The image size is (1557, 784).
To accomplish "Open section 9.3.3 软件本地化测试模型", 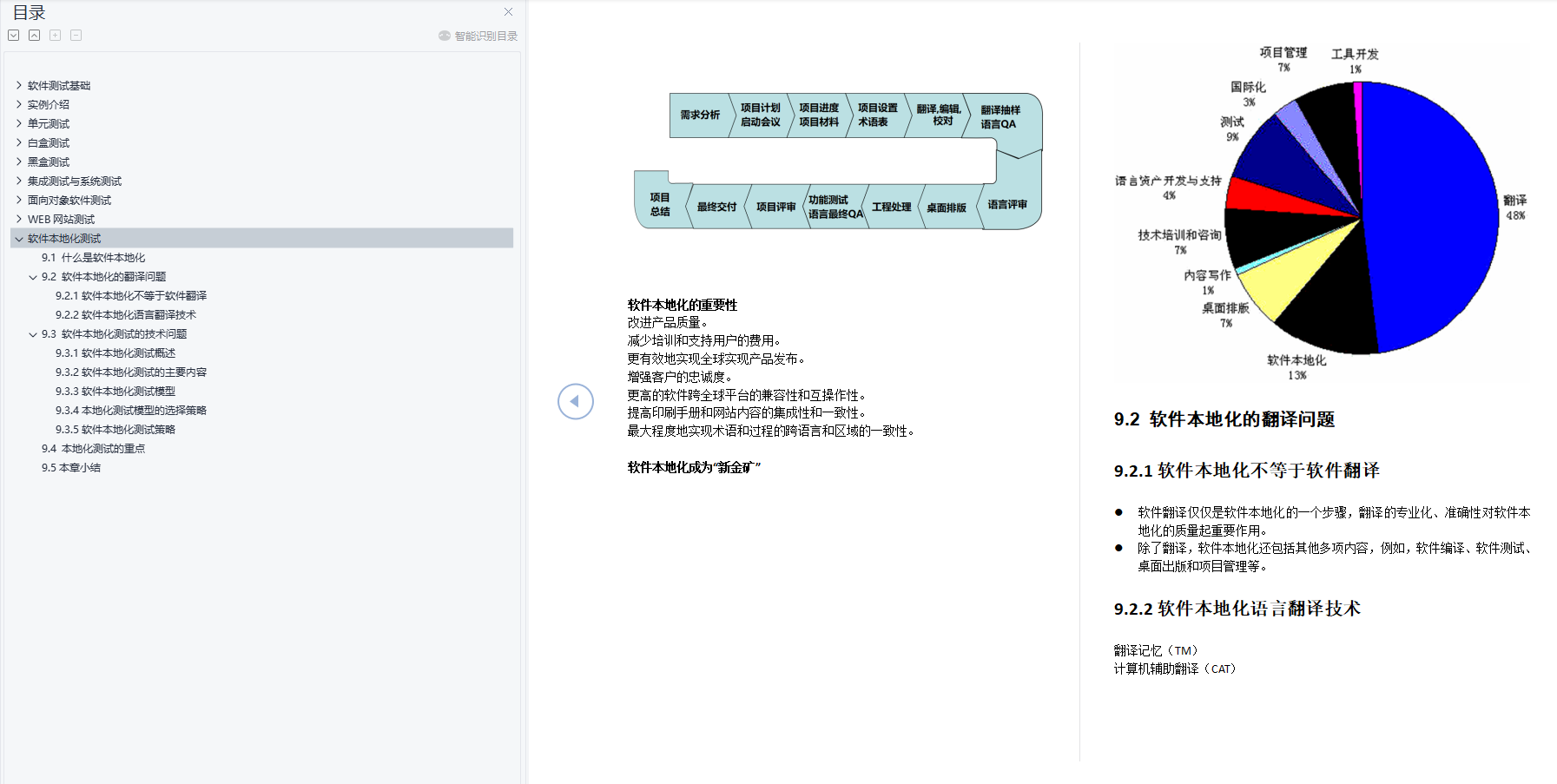I will pyautogui.click(x=115, y=391).
